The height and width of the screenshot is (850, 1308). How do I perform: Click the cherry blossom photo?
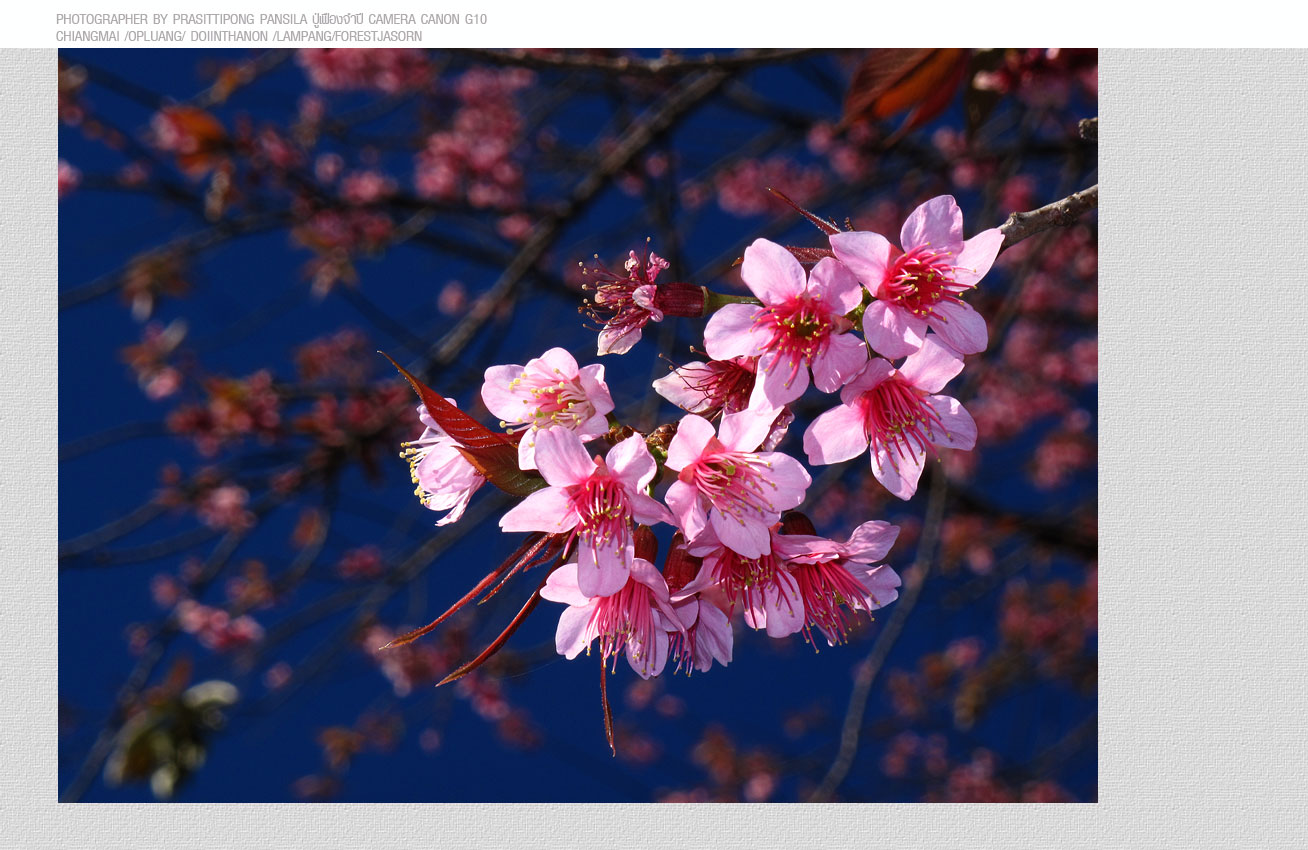(x=577, y=425)
